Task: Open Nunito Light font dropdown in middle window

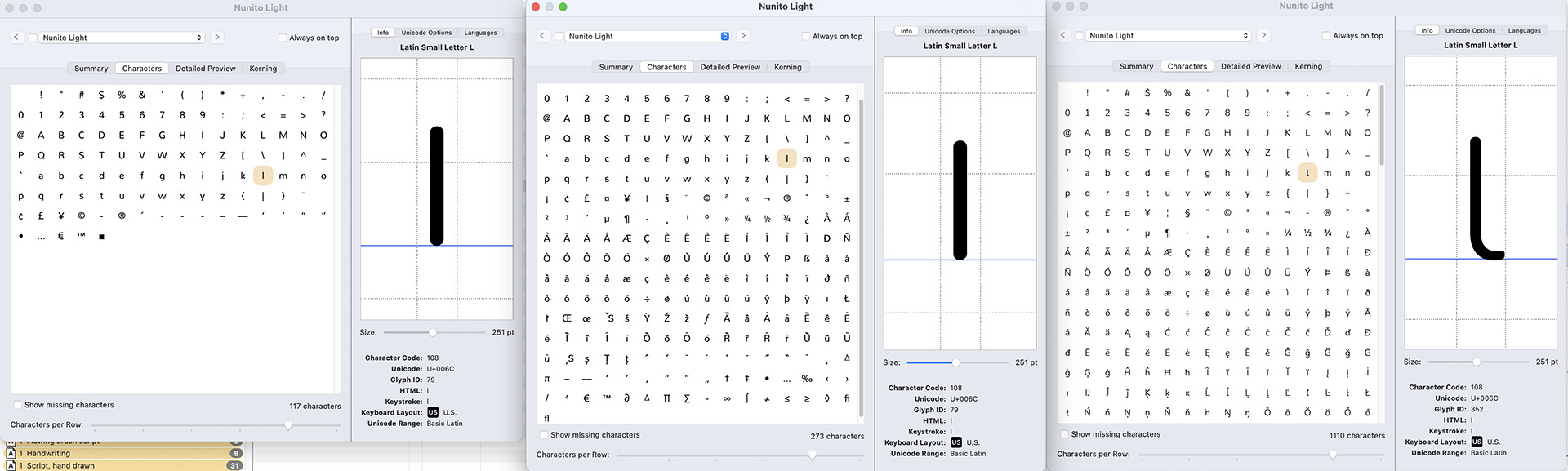Action: [x=648, y=36]
